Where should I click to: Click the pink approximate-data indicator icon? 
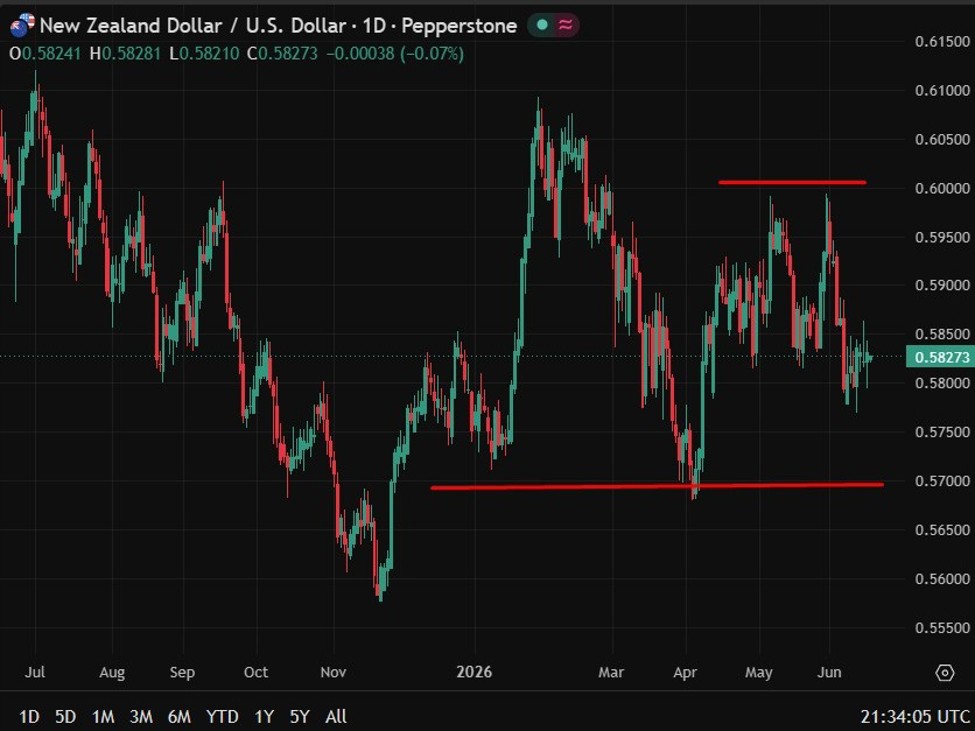point(565,25)
